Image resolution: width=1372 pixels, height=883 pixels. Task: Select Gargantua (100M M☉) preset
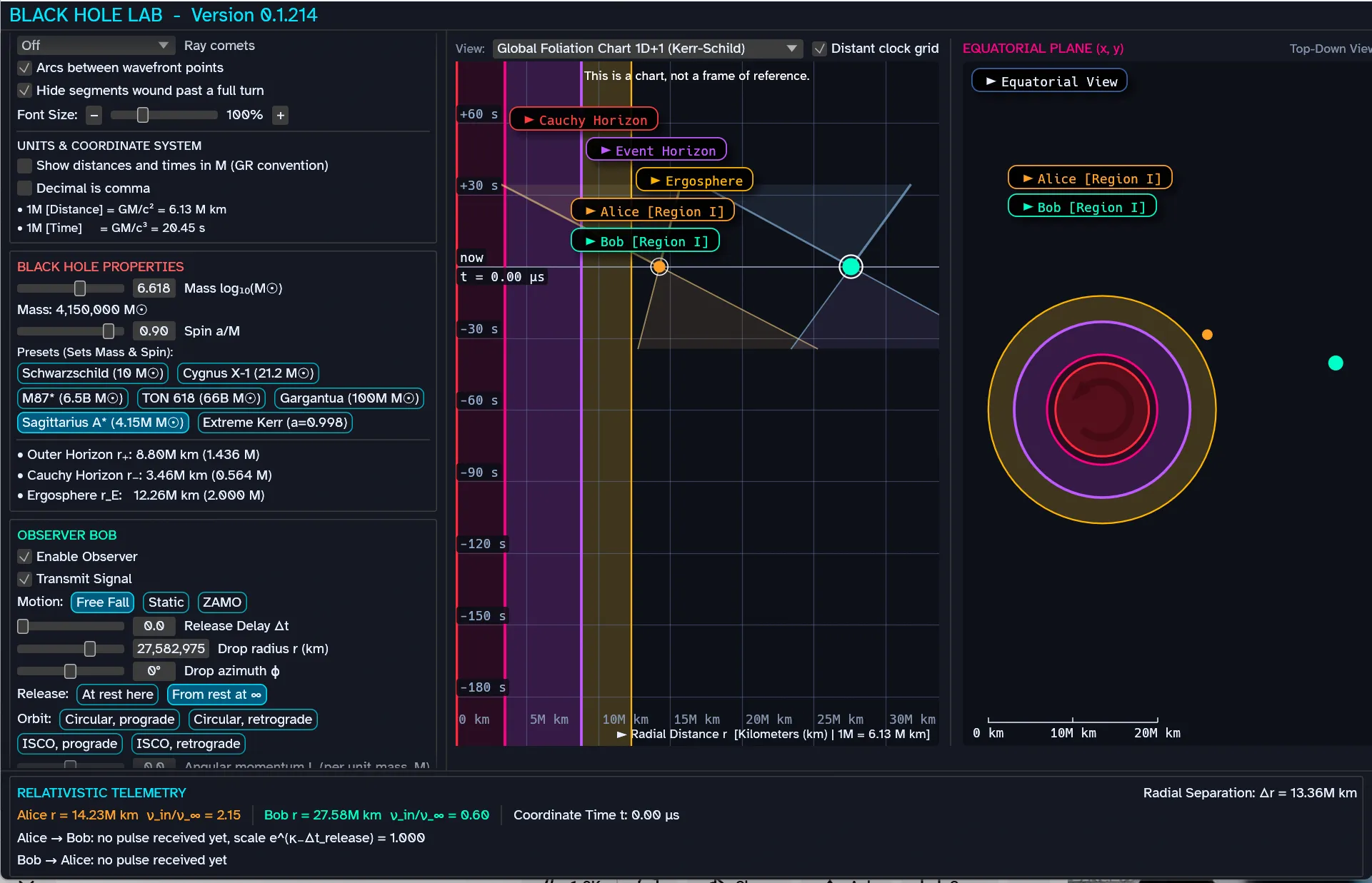click(349, 398)
